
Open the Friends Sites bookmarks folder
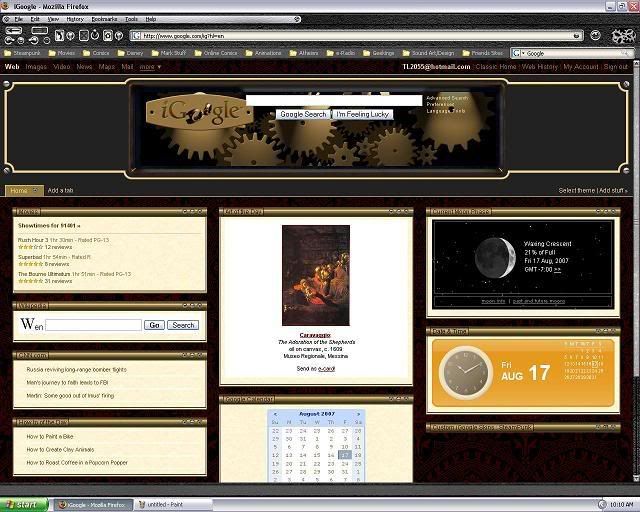[482, 53]
